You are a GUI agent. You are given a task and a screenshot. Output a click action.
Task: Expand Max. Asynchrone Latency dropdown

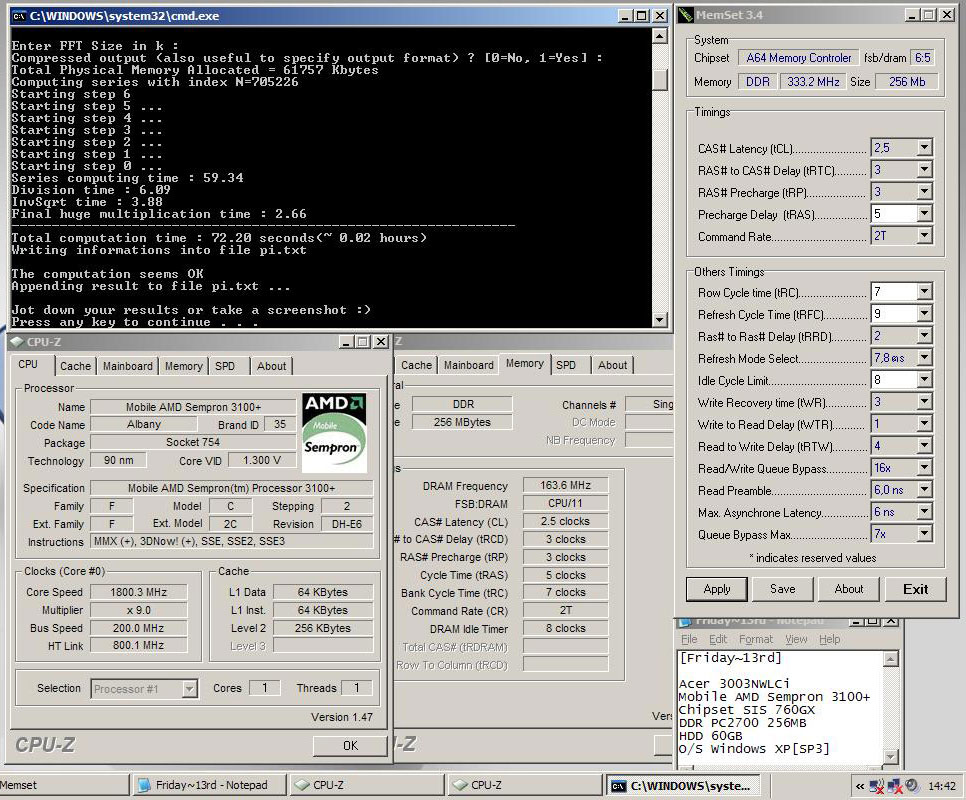click(924, 512)
